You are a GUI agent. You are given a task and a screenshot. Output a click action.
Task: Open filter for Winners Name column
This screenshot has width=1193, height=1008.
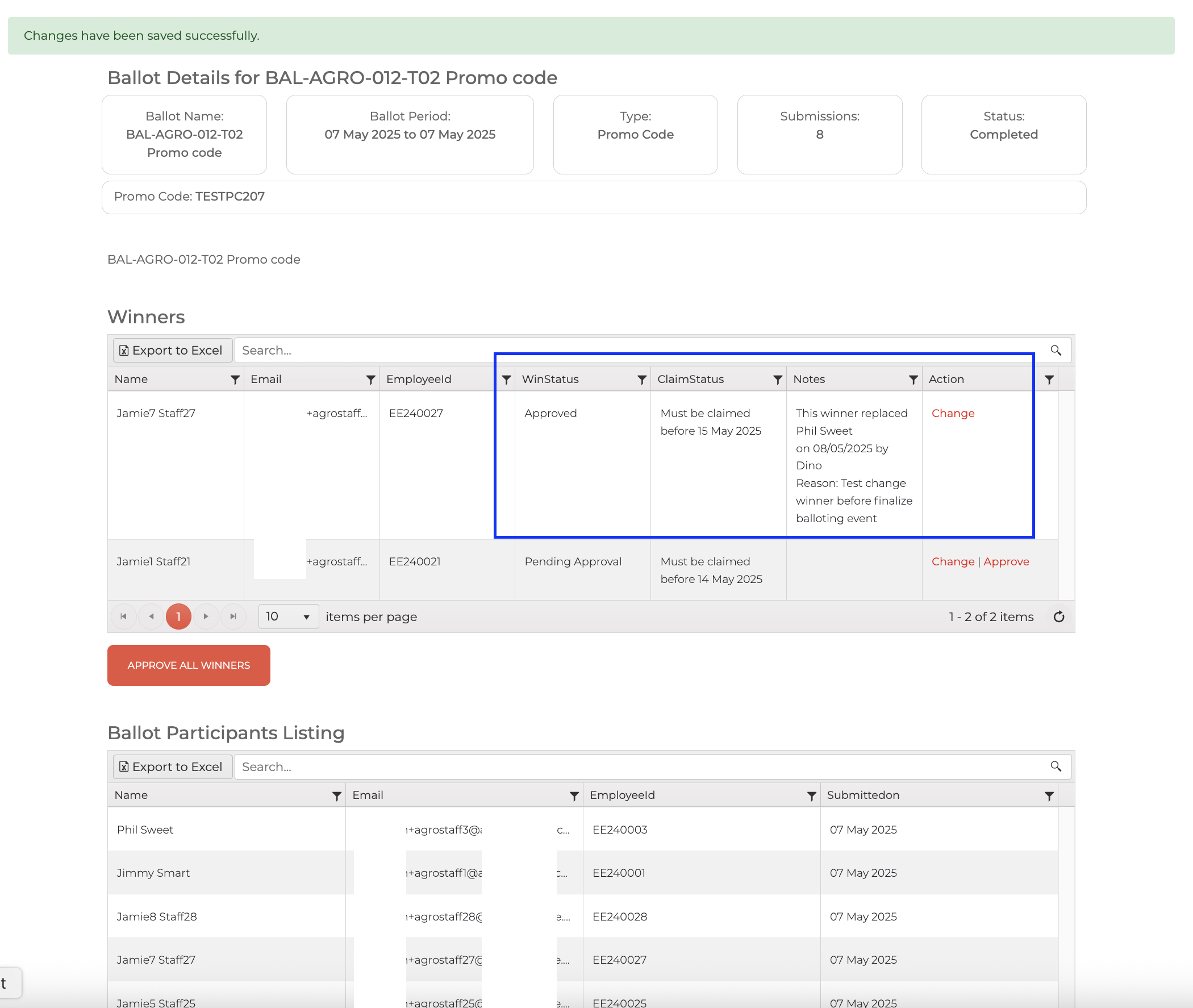coord(235,380)
